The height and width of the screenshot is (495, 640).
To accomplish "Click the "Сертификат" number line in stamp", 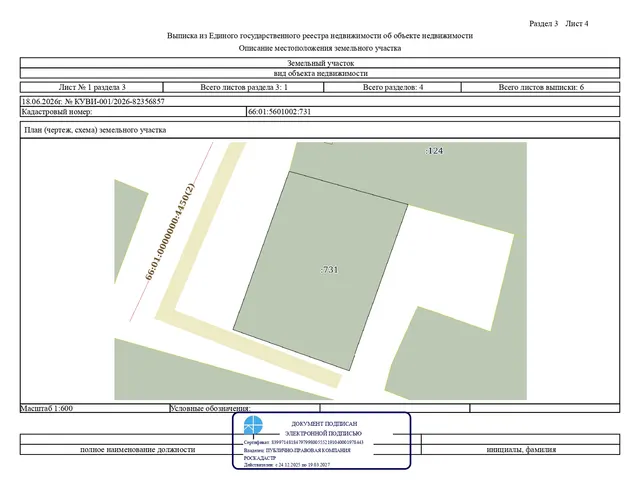I will tap(304, 442).
